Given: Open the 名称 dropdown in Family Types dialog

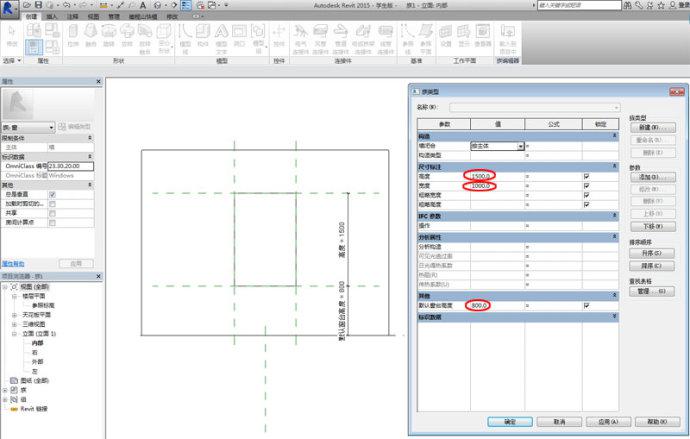Looking at the screenshot, I should tap(616, 107).
